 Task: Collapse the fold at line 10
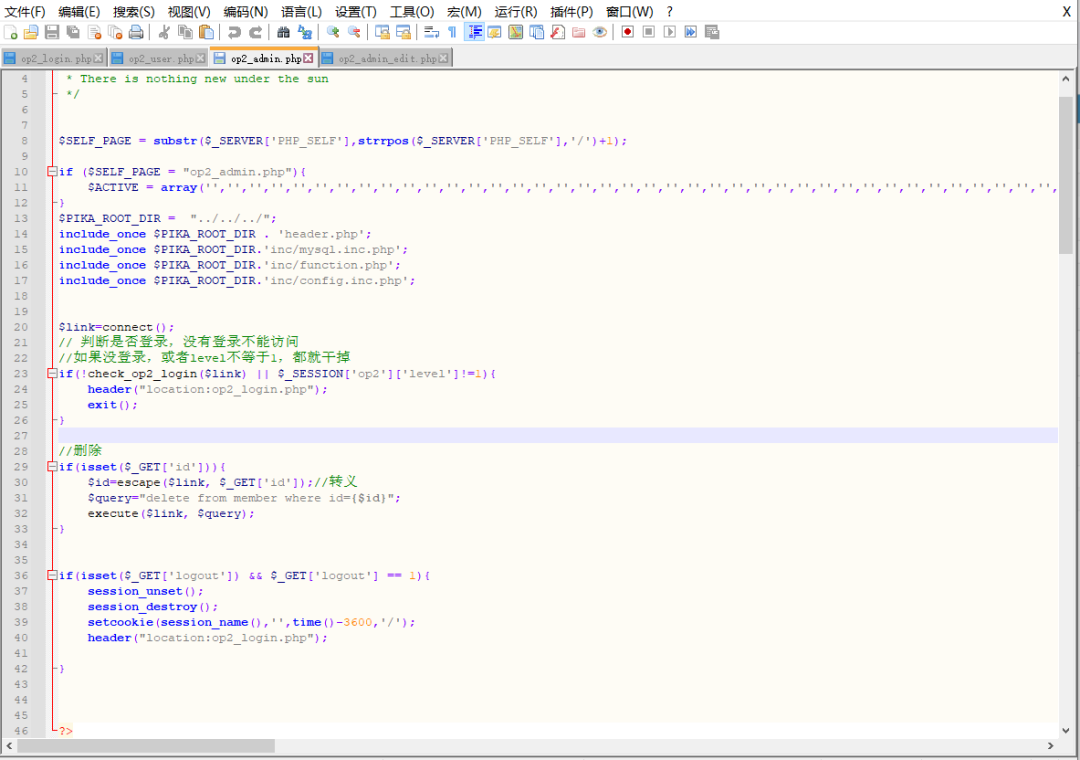coord(52,172)
